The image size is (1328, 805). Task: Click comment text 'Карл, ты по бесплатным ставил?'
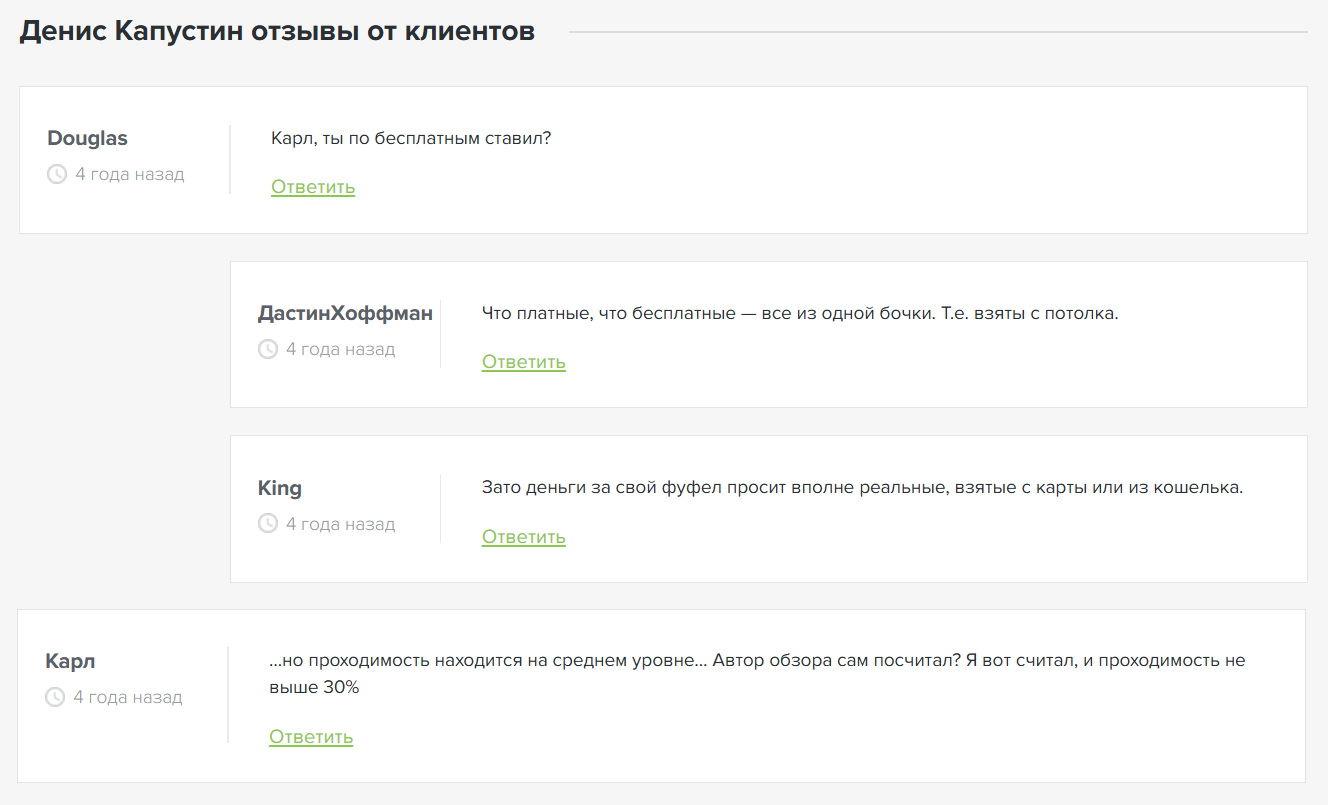[411, 138]
